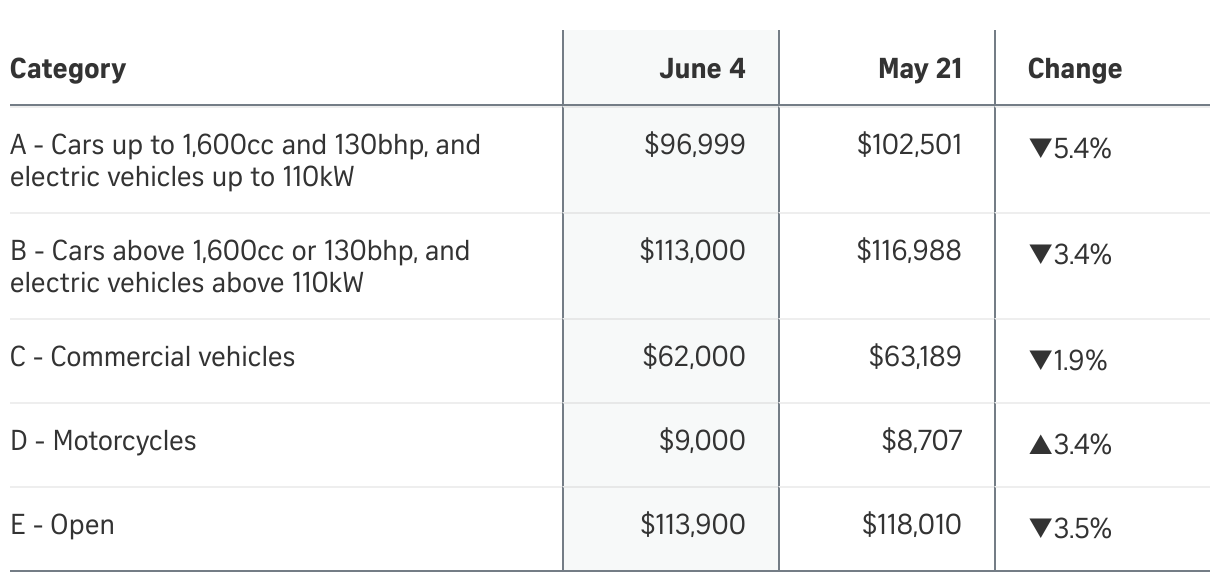Select the June 4 column header
The image size is (1220, 582).
click(702, 69)
